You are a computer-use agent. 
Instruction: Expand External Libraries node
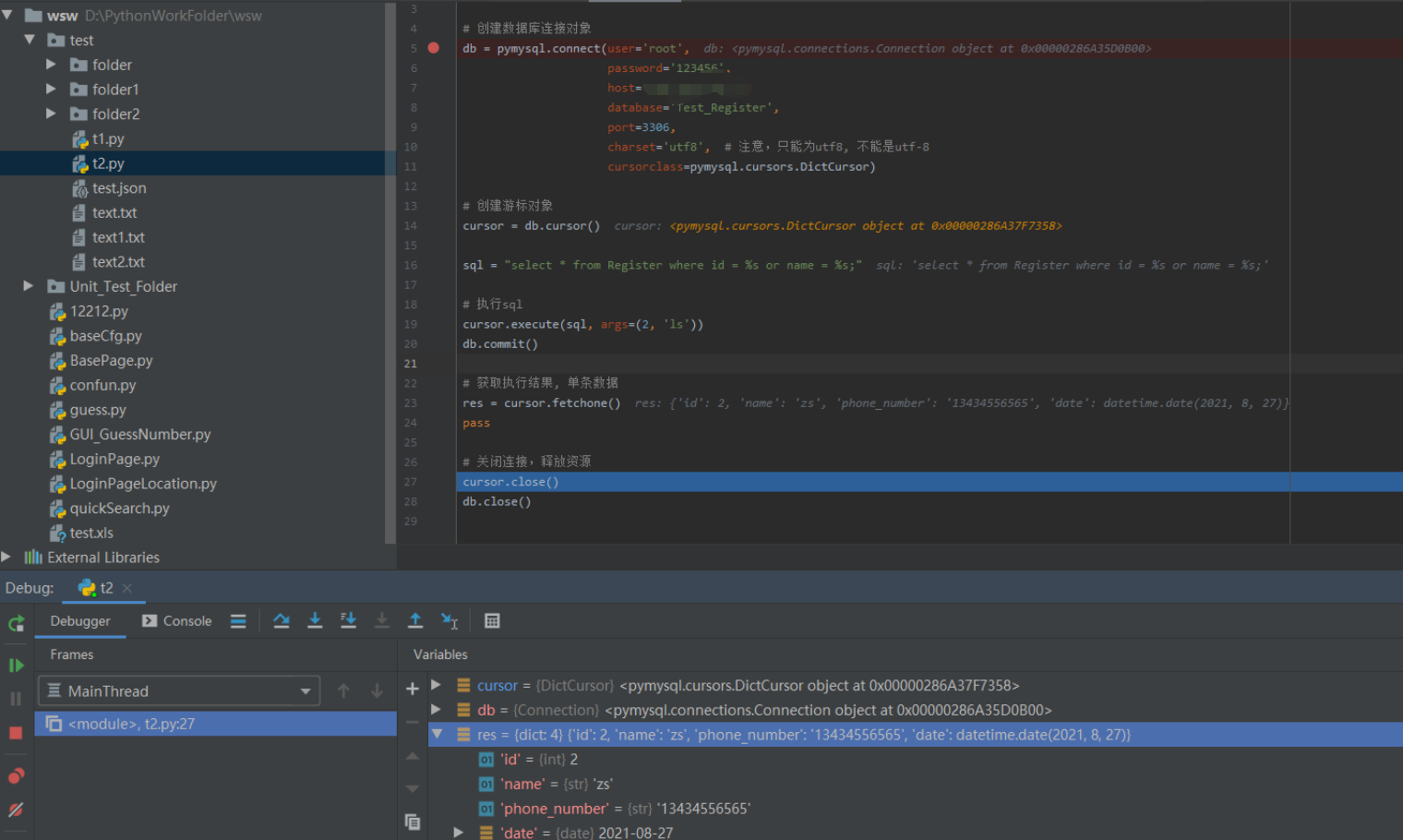6,557
